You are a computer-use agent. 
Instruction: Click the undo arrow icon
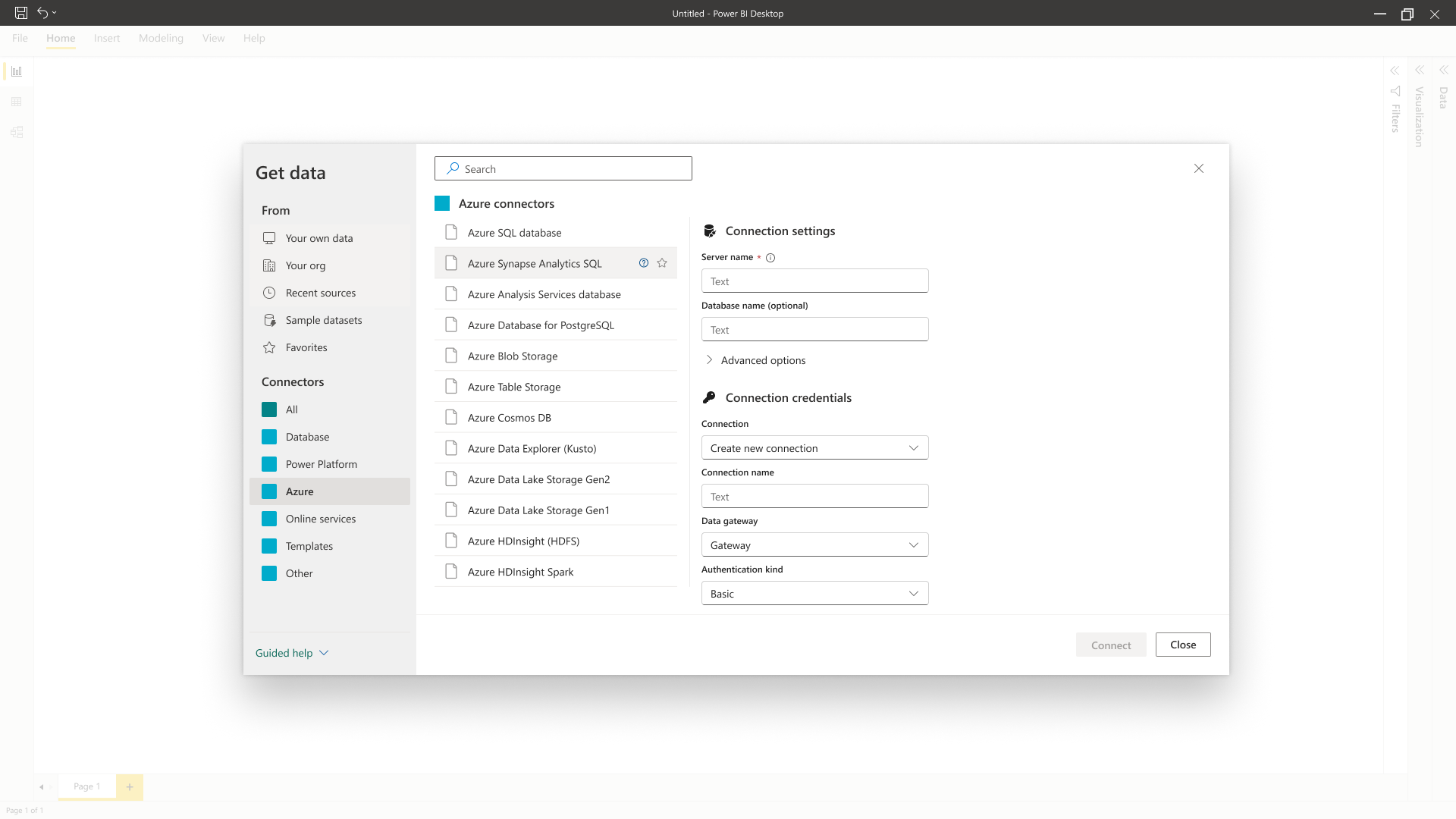click(x=42, y=13)
